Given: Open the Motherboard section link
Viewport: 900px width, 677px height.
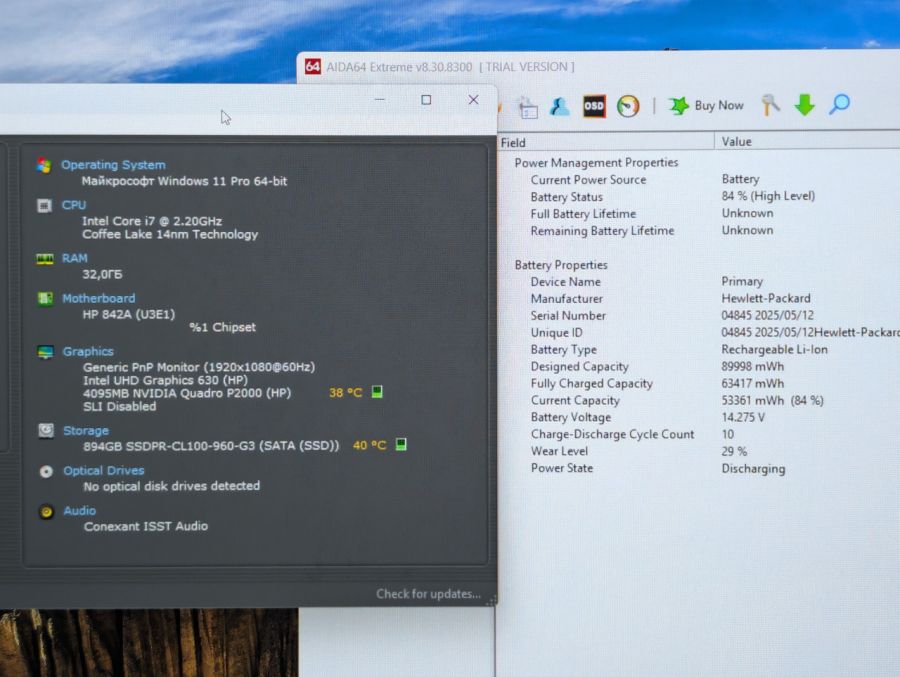Looking at the screenshot, I should pos(99,298).
